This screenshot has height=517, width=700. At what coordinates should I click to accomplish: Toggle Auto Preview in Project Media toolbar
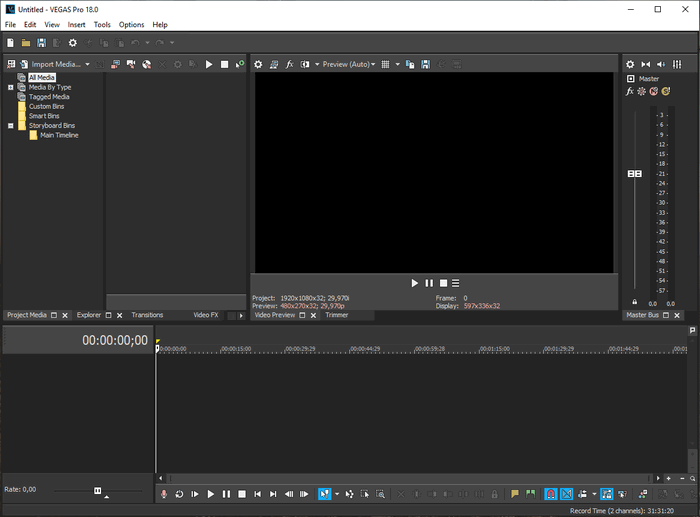[x=240, y=64]
